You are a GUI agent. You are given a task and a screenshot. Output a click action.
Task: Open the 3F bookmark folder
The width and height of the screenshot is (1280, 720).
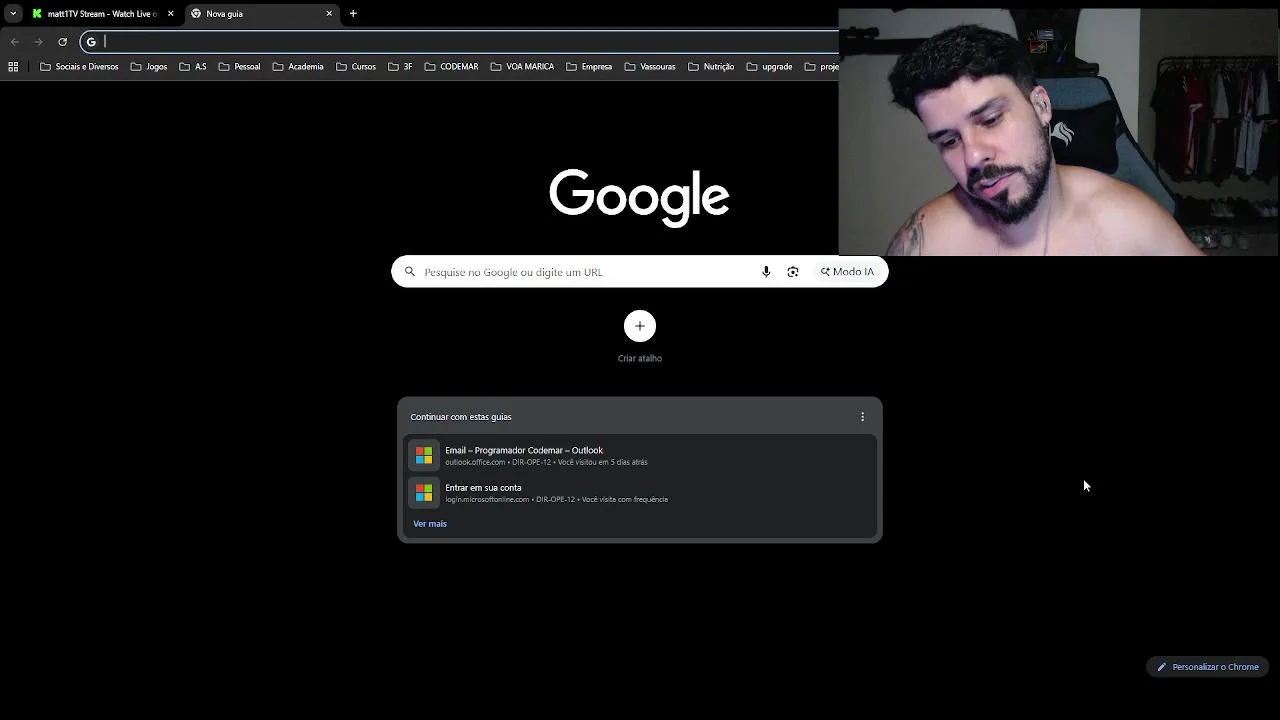400,67
